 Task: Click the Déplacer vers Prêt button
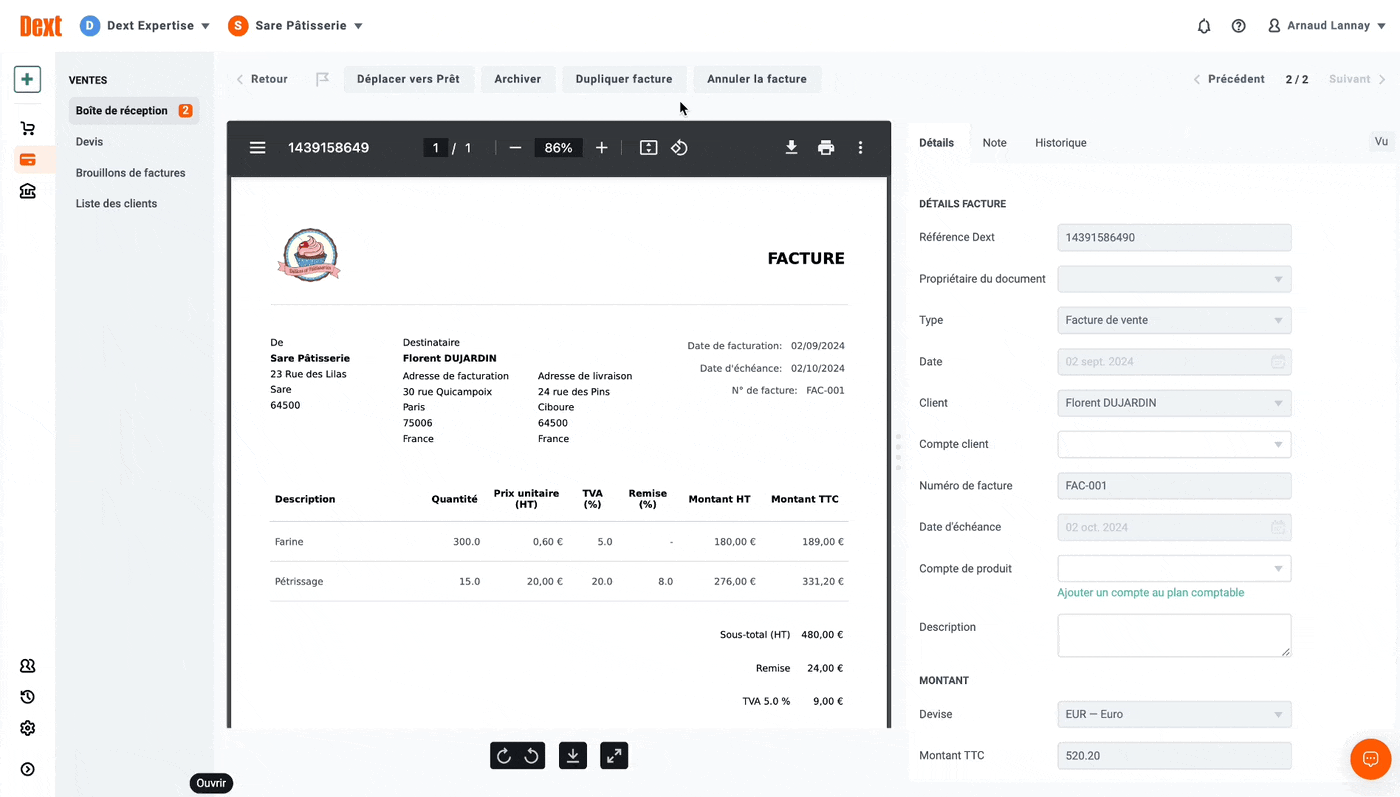[408, 79]
